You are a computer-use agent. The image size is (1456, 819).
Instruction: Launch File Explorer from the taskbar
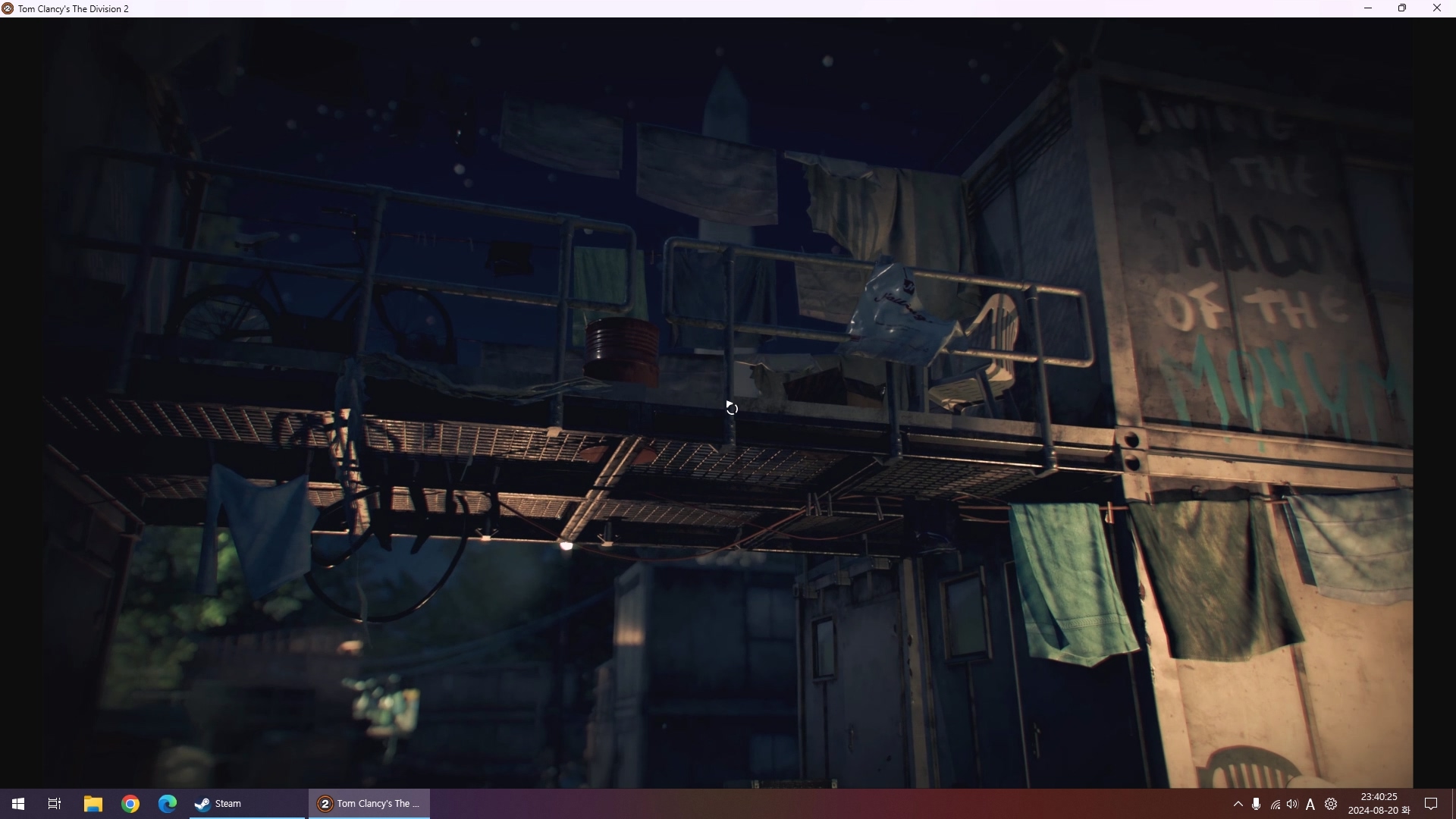point(93,804)
